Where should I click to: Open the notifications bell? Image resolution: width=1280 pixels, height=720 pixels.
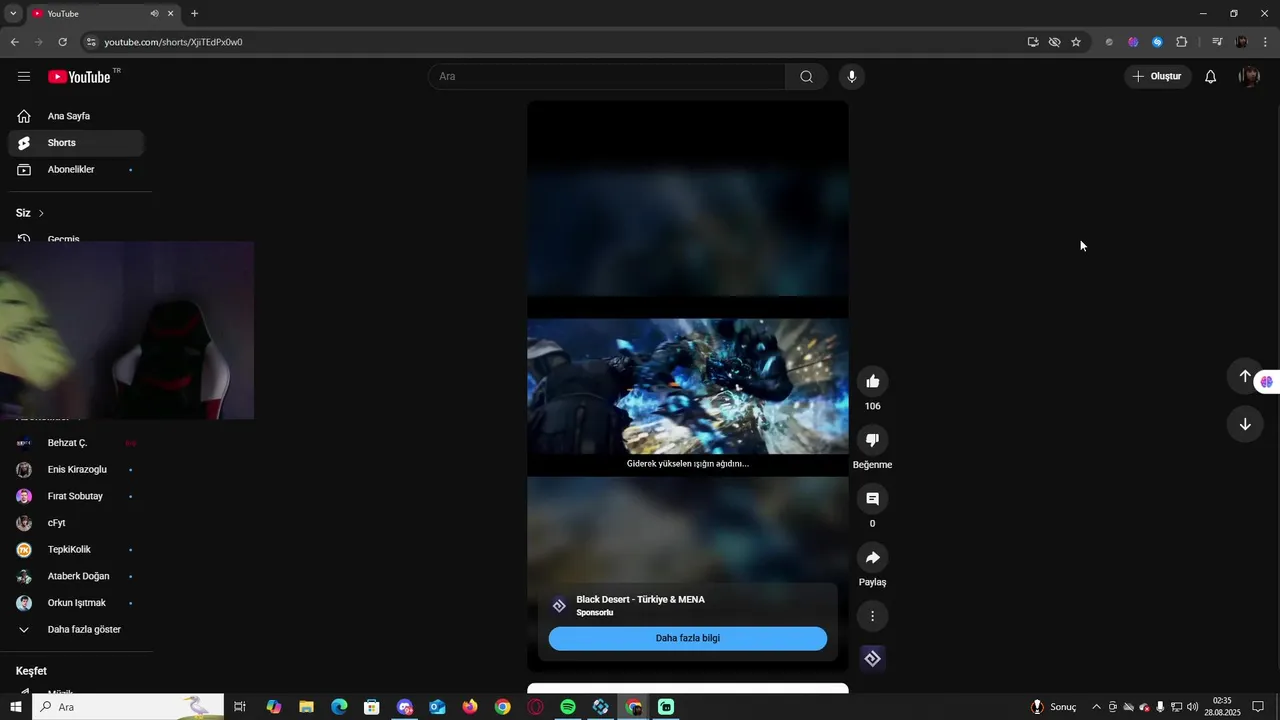click(1210, 77)
